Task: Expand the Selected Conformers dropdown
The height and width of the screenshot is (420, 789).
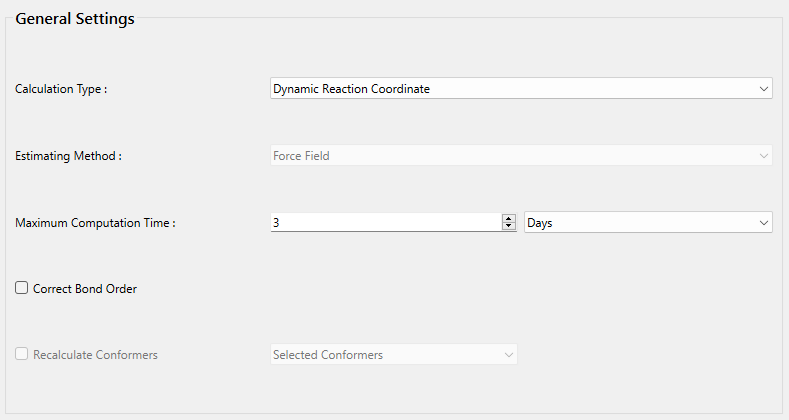Action: click(x=393, y=354)
